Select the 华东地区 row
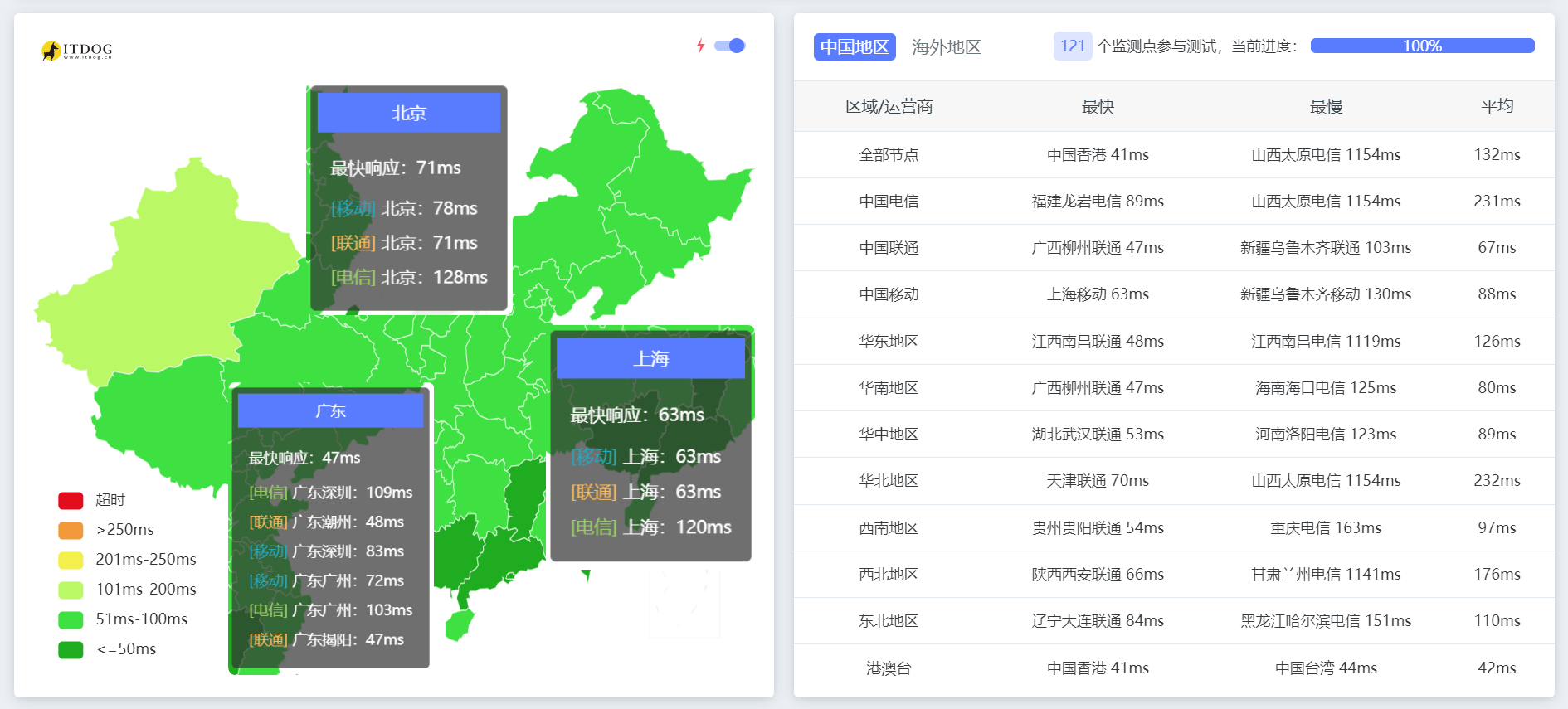This screenshot has height=709, width=1568. coord(889,342)
